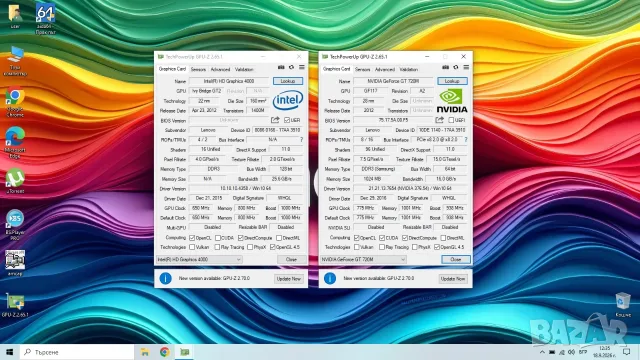
Task: Open Chrome from the taskbar
Action: tap(164, 352)
